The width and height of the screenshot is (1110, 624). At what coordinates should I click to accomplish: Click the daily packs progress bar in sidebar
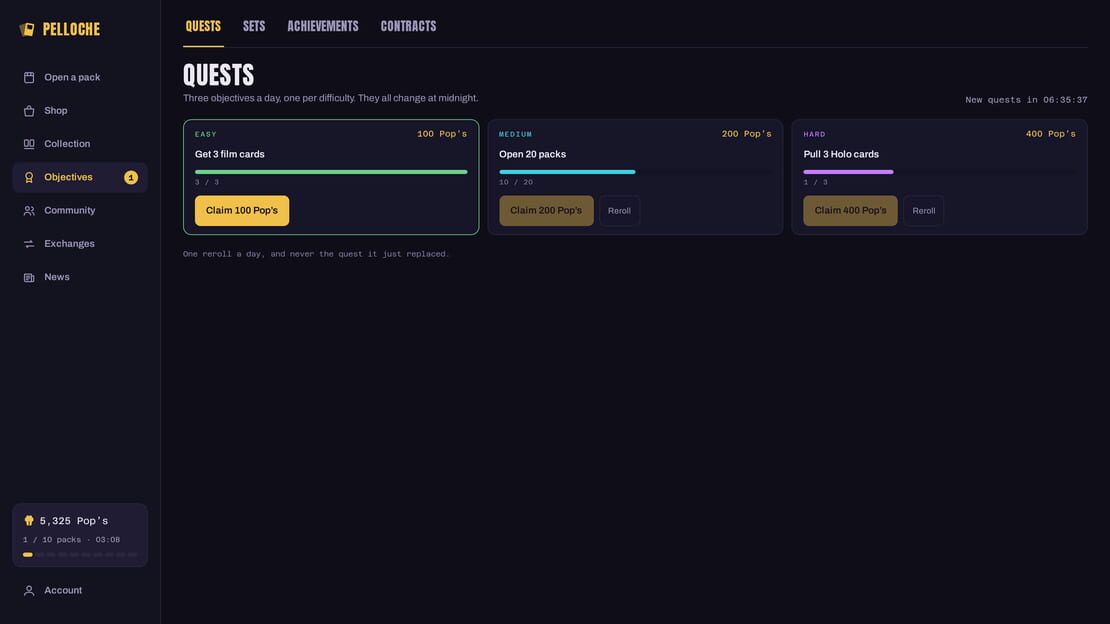pos(80,555)
